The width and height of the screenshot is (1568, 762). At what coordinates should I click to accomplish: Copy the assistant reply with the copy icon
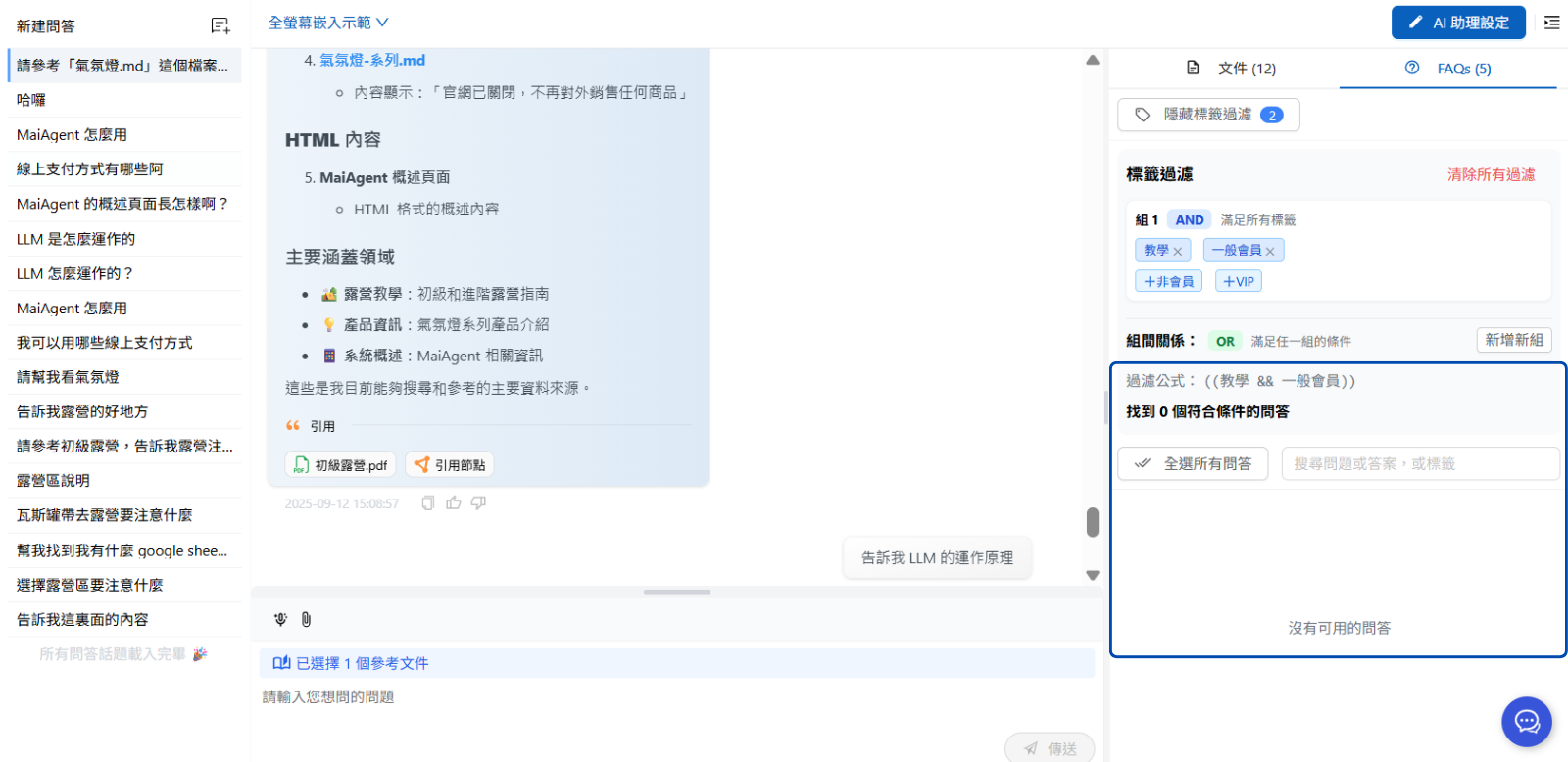(x=427, y=503)
